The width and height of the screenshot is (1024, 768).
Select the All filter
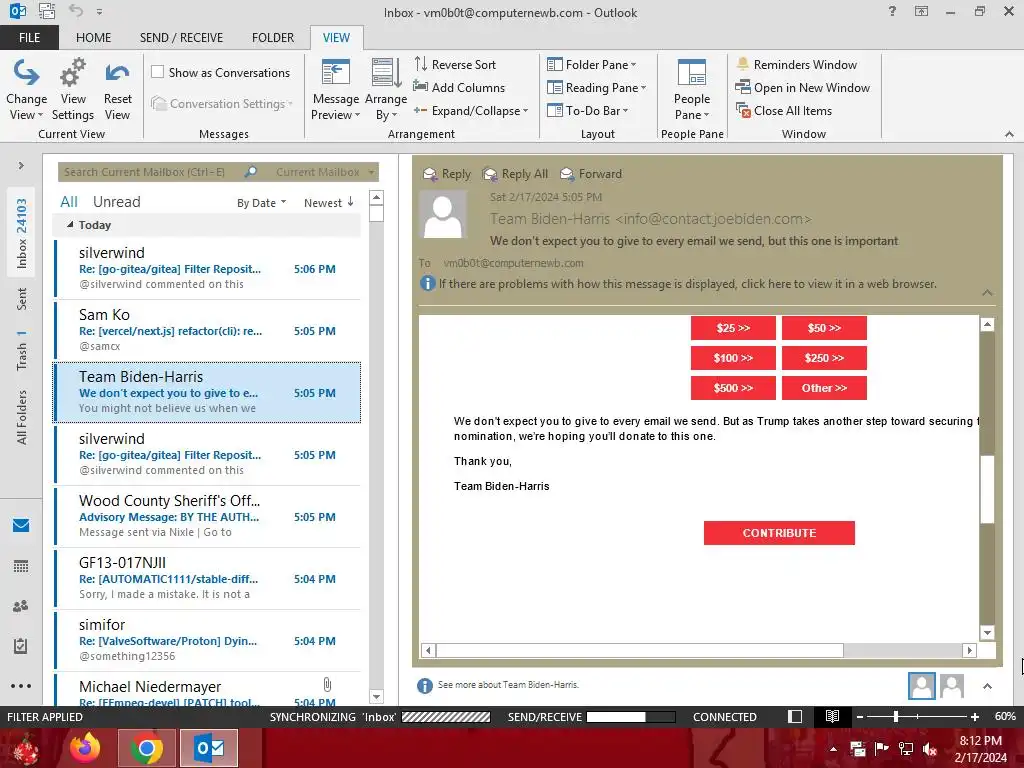coord(69,202)
